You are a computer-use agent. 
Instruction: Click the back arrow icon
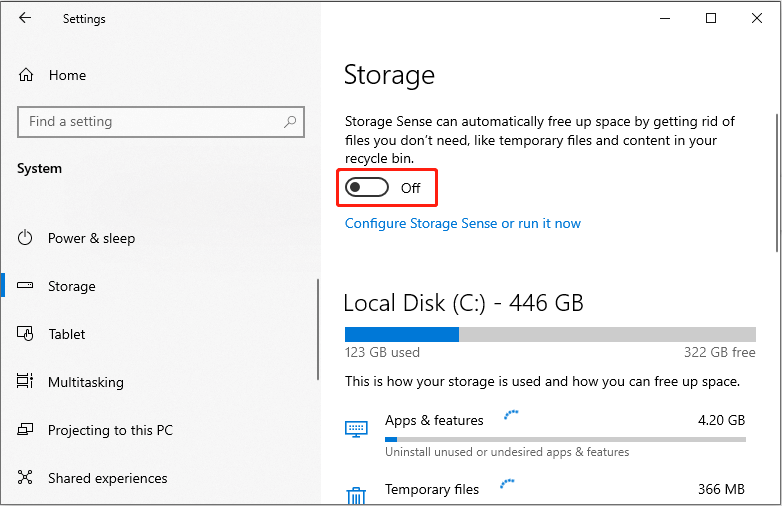tap(25, 18)
